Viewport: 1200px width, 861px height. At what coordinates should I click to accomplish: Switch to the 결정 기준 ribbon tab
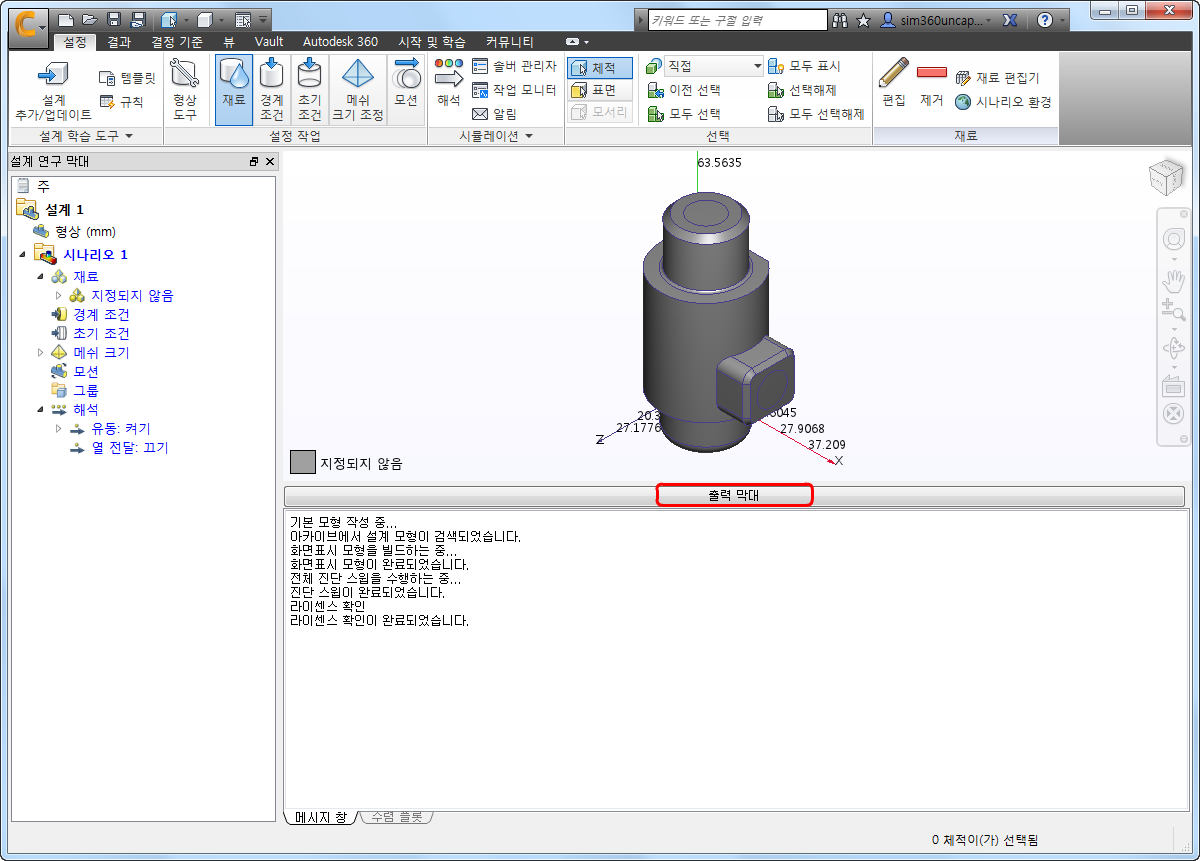pos(177,42)
